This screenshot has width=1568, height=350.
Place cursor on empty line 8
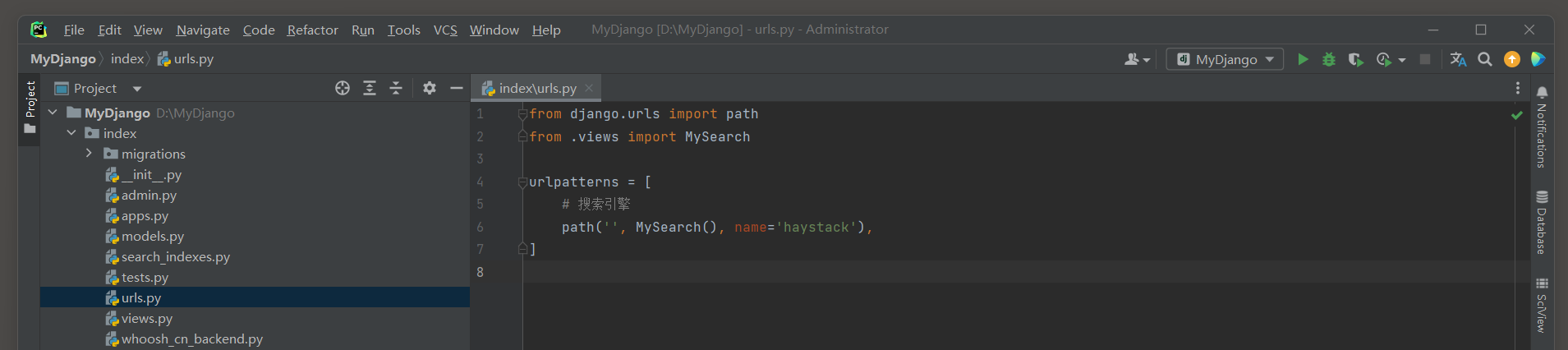1019,272
